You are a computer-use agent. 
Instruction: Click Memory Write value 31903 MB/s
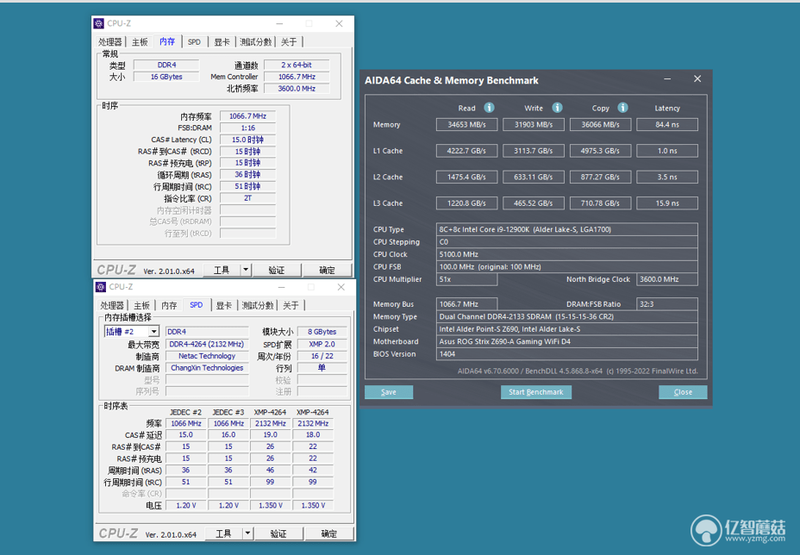coord(534,124)
